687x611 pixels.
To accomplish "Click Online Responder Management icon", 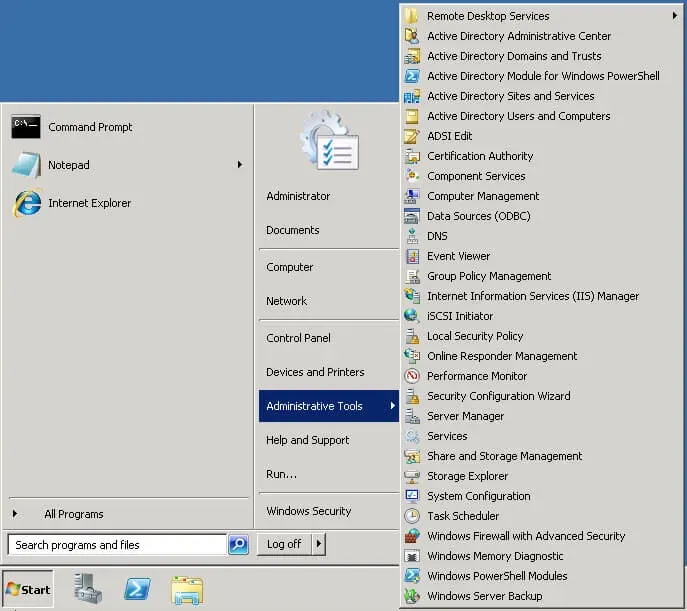I will coord(412,356).
